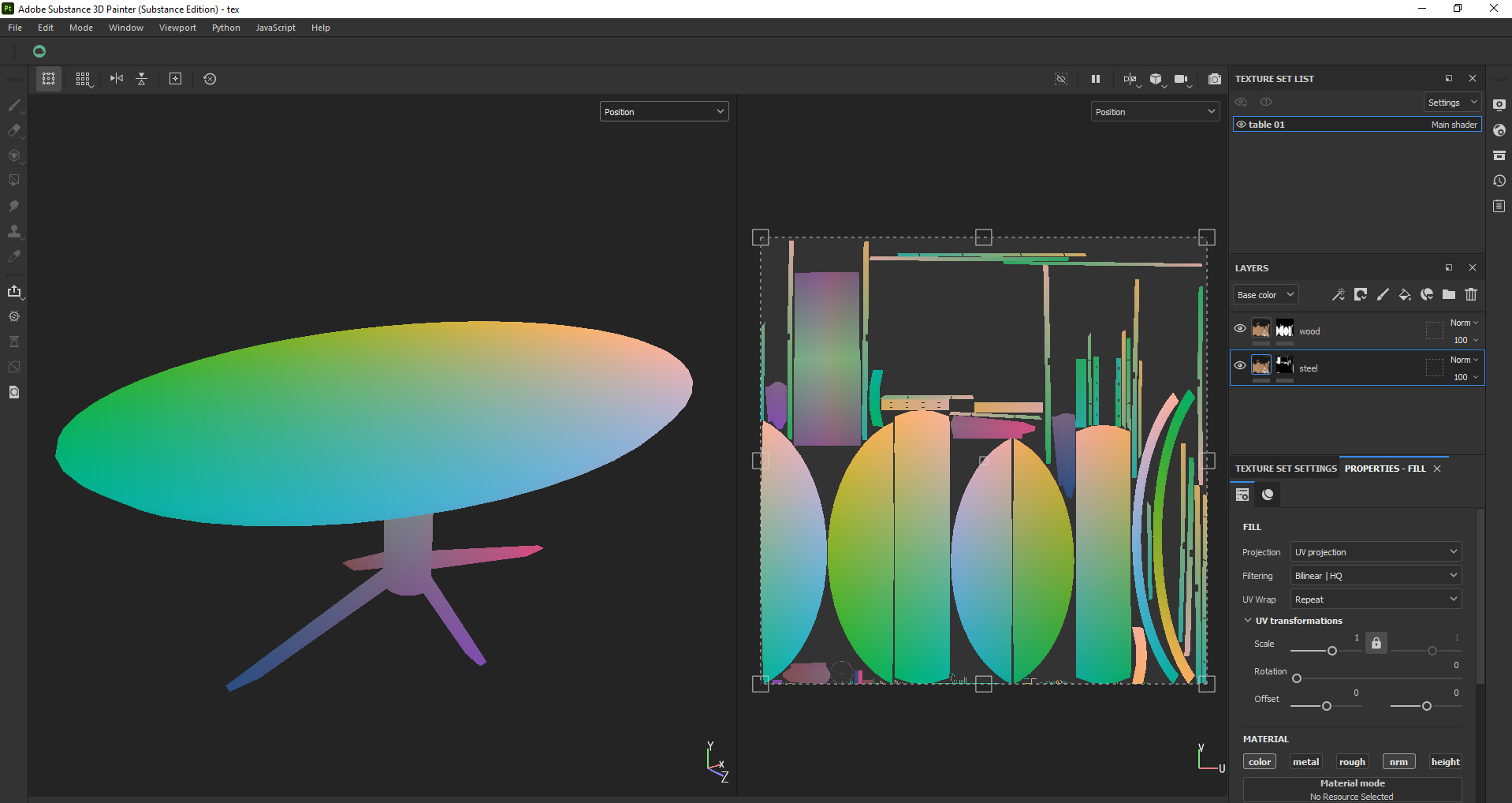
Task: Add a new paint layer
Action: click(x=1383, y=294)
